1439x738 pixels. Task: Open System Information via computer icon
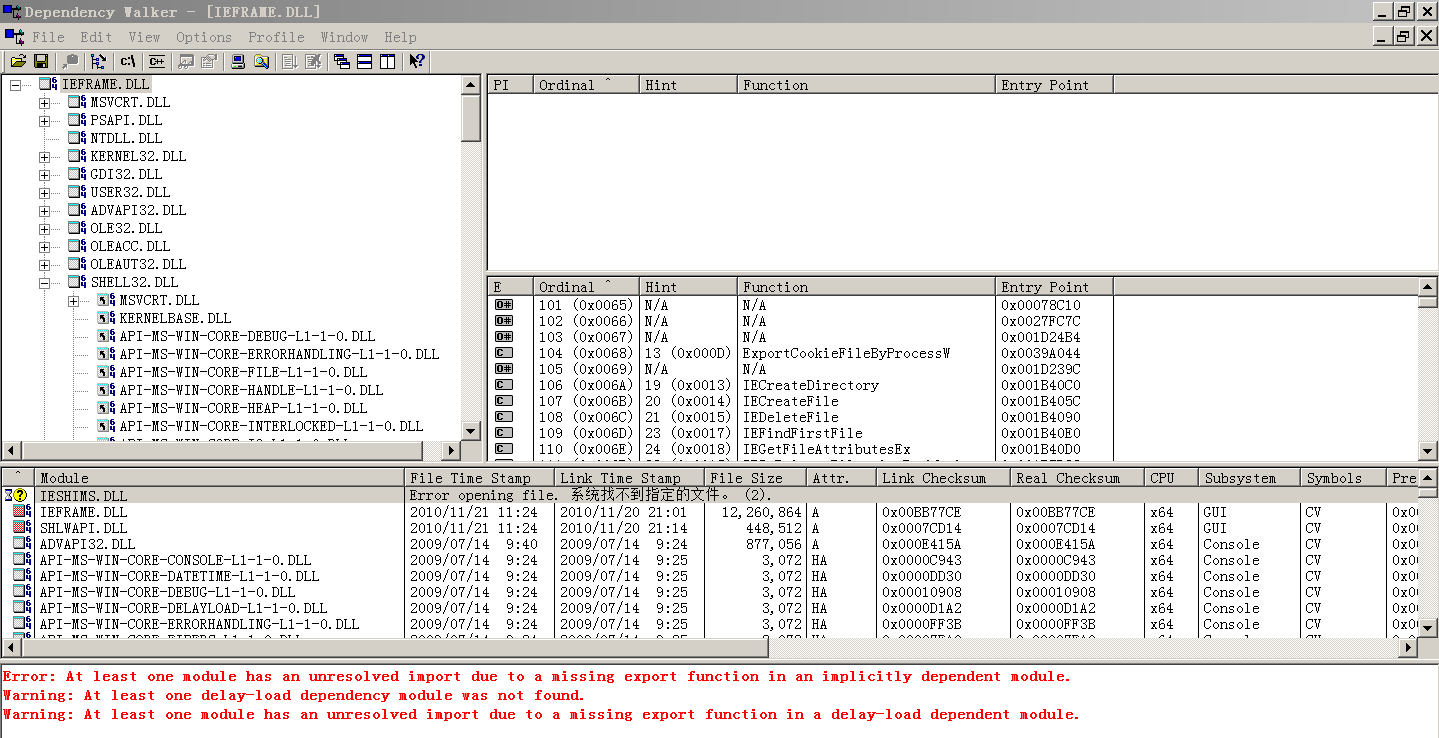(238, 61)
